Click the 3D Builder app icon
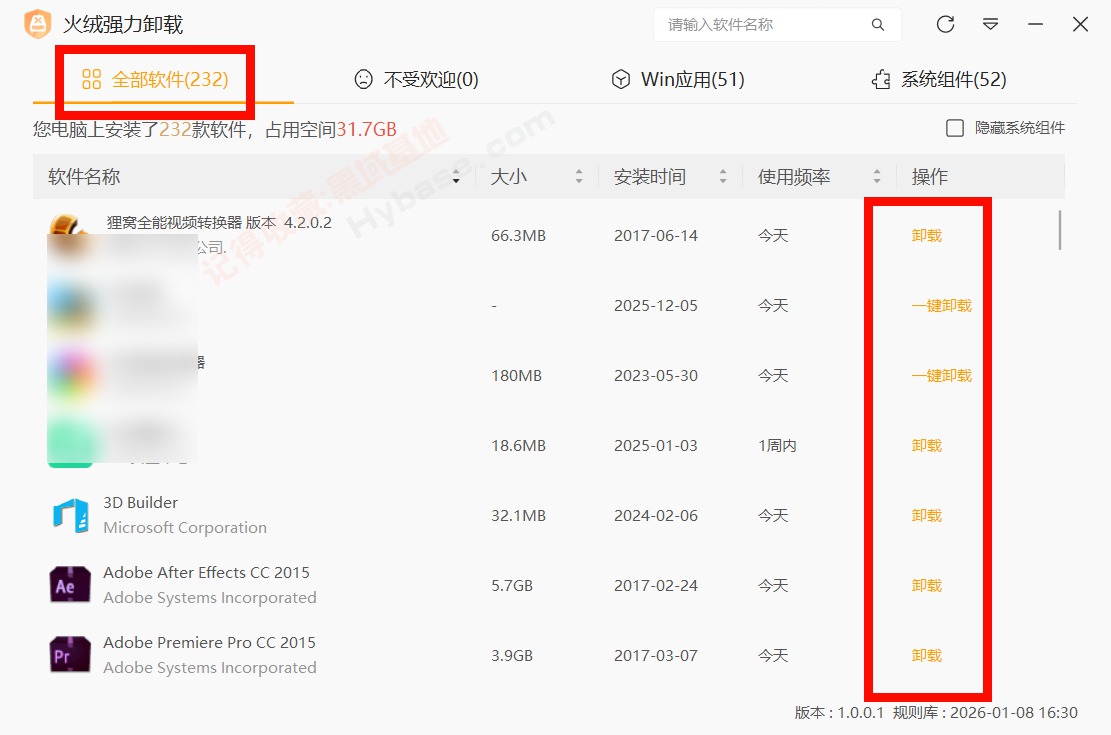The image size is (1111, 735). (70, 515)
